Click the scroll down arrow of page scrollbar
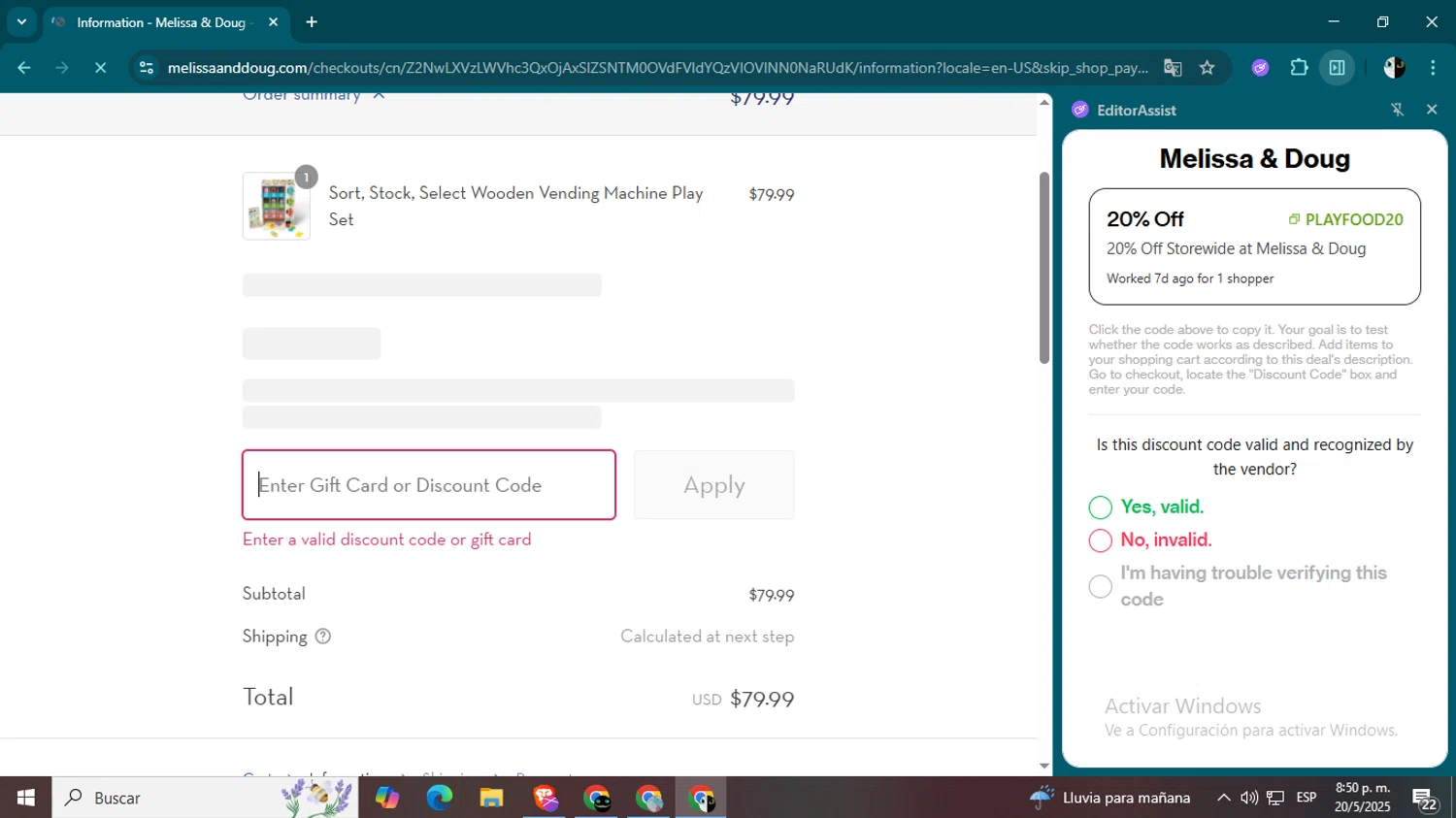The image size is (1456, 818). [1044, 767]
